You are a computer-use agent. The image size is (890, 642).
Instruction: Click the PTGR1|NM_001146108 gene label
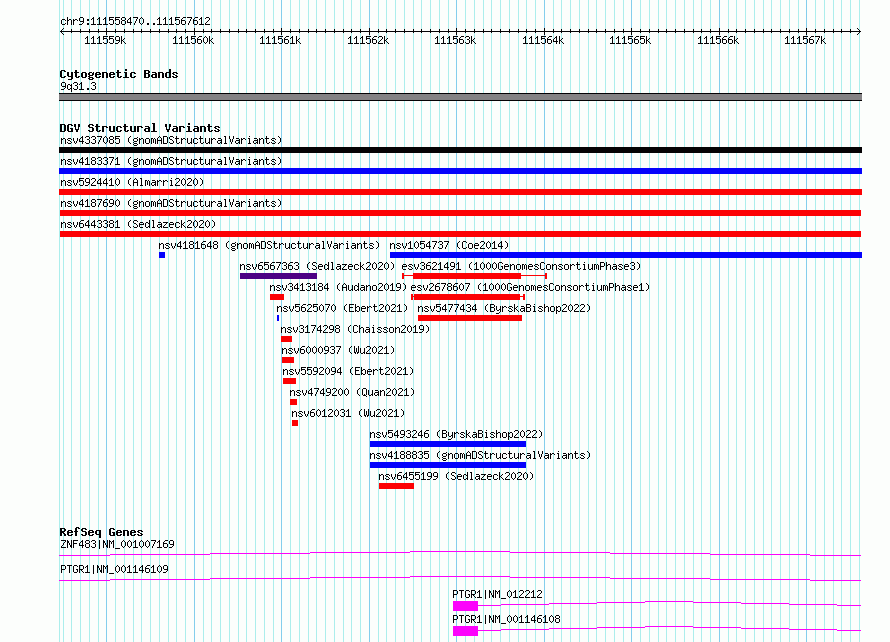tap(506, 619)
